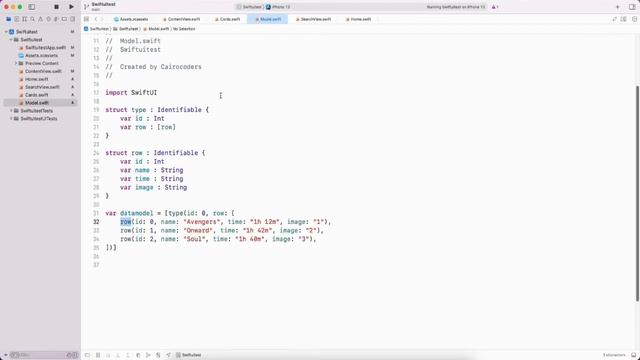The height and width of the screenshot is (360, 640).
Task: Open the editor options icon
Action: 623,19
